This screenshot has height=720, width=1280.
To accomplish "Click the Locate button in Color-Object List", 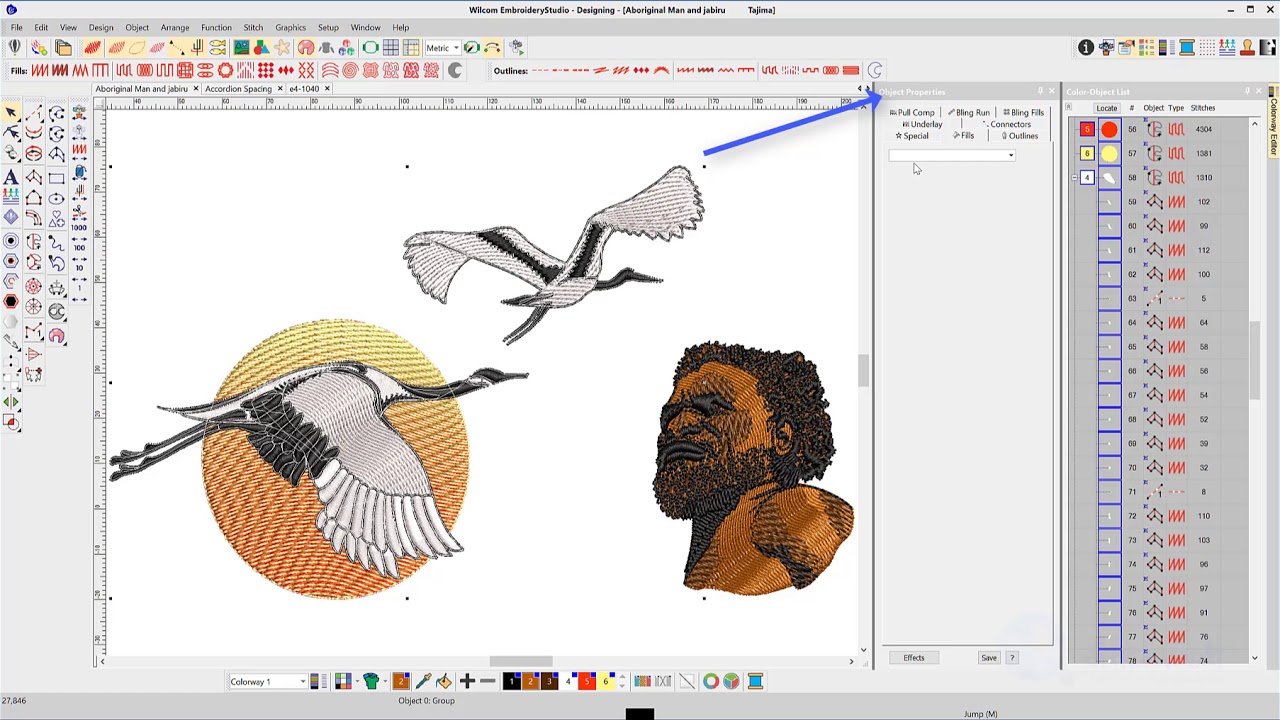I will click(x=1106, y=108).
